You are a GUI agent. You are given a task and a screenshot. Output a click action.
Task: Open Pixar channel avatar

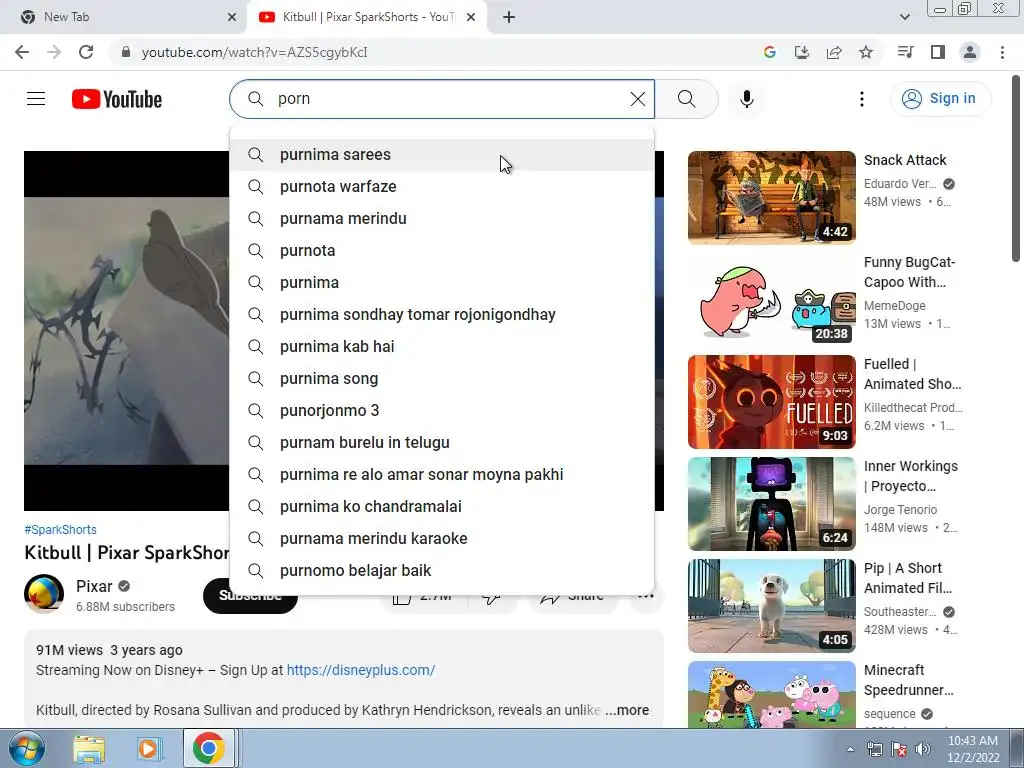click(x=44, y=594)
